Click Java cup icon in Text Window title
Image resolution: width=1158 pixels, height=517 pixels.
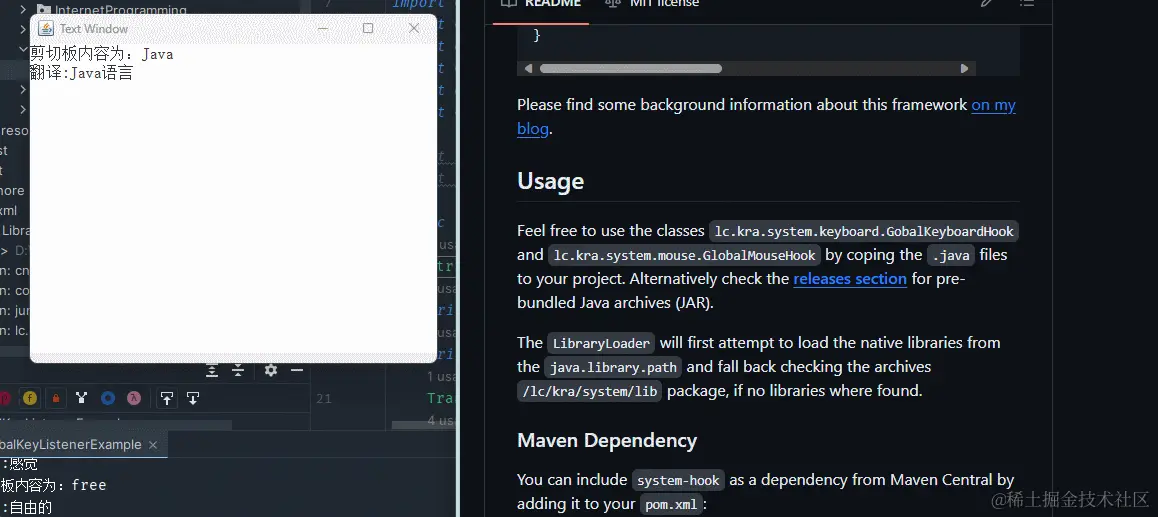46,28
